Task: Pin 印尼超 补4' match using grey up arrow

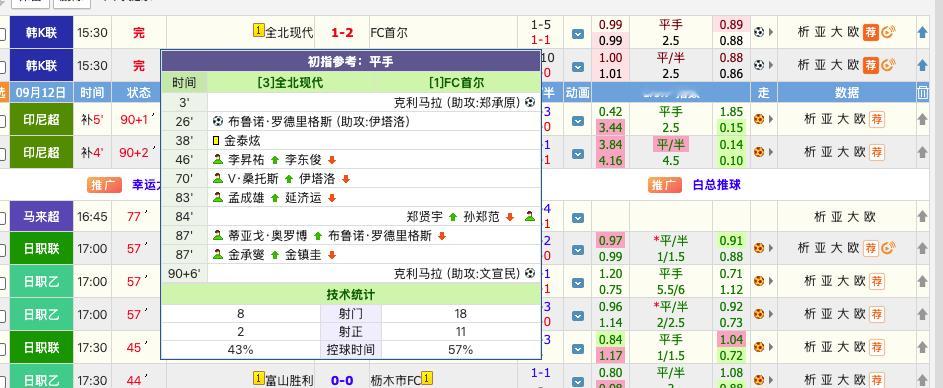Action: tap(923, 153)
